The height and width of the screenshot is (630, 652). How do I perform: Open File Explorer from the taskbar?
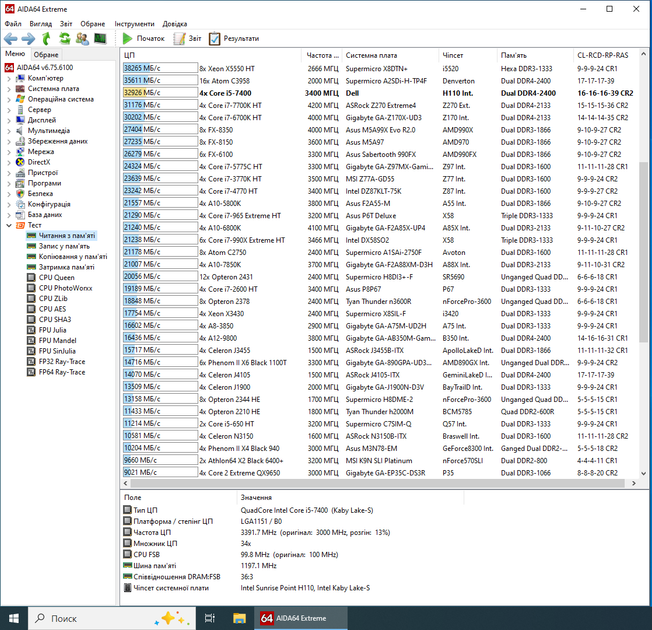pos(239,619)
